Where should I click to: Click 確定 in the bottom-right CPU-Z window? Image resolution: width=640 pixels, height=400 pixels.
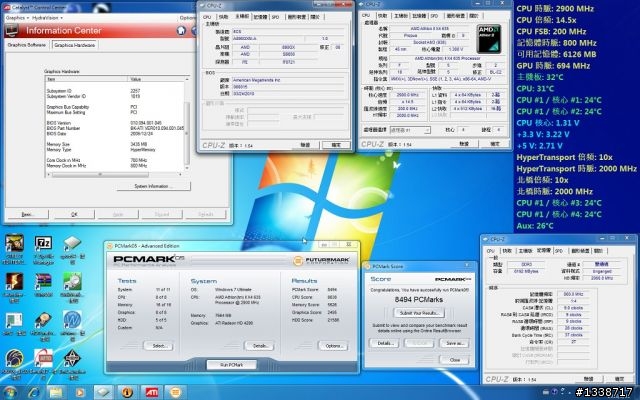pyautogui.click(x=620, y=379)
